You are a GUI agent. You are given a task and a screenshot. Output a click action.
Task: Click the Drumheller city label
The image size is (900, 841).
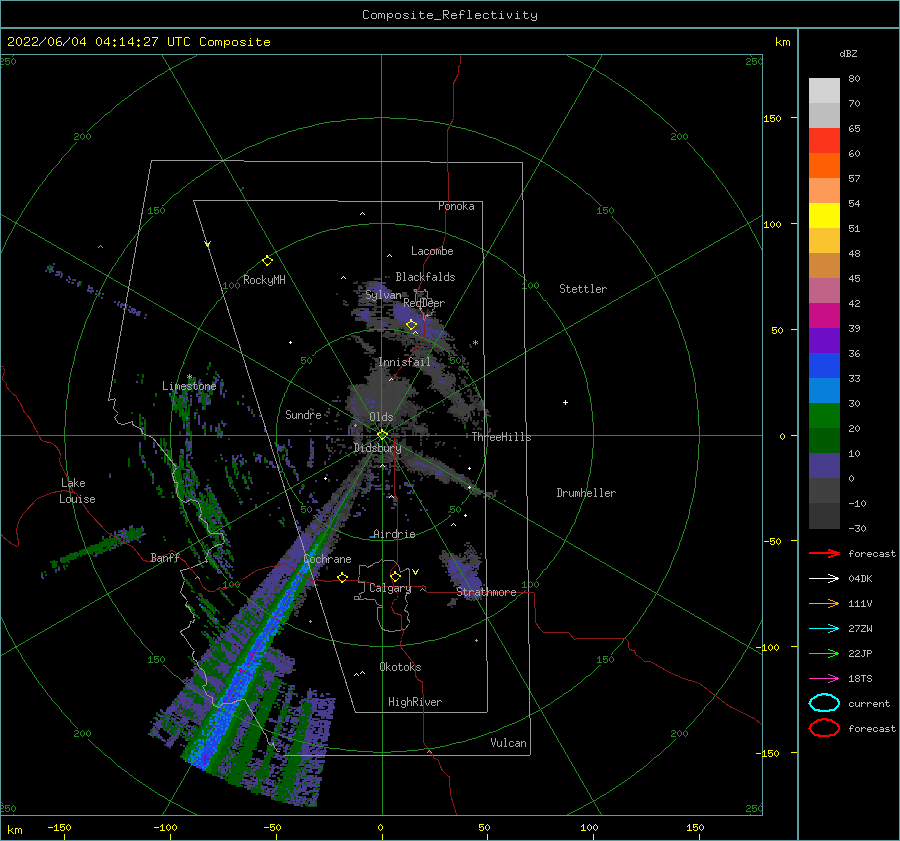[586, 493]
